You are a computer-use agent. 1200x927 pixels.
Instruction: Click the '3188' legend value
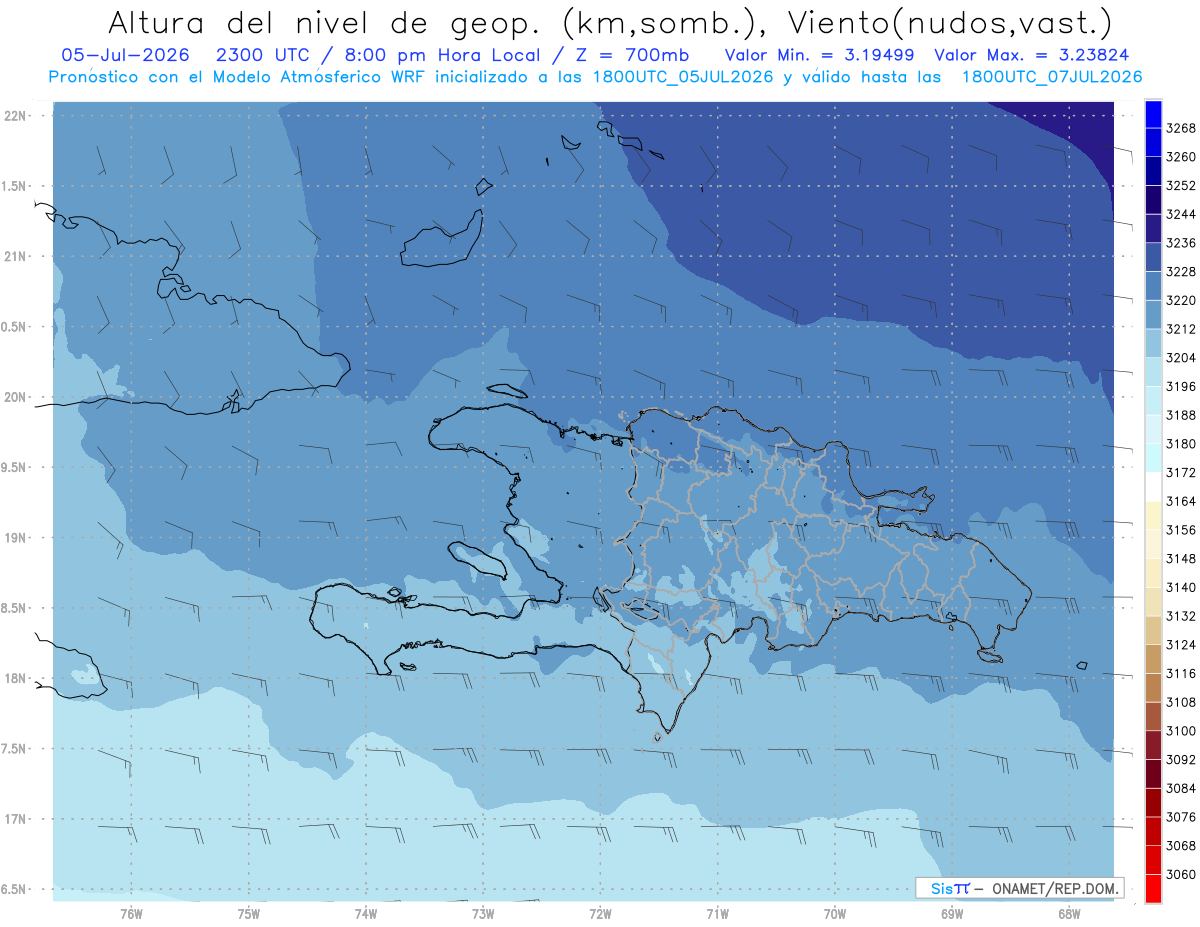pos(1181,415)
